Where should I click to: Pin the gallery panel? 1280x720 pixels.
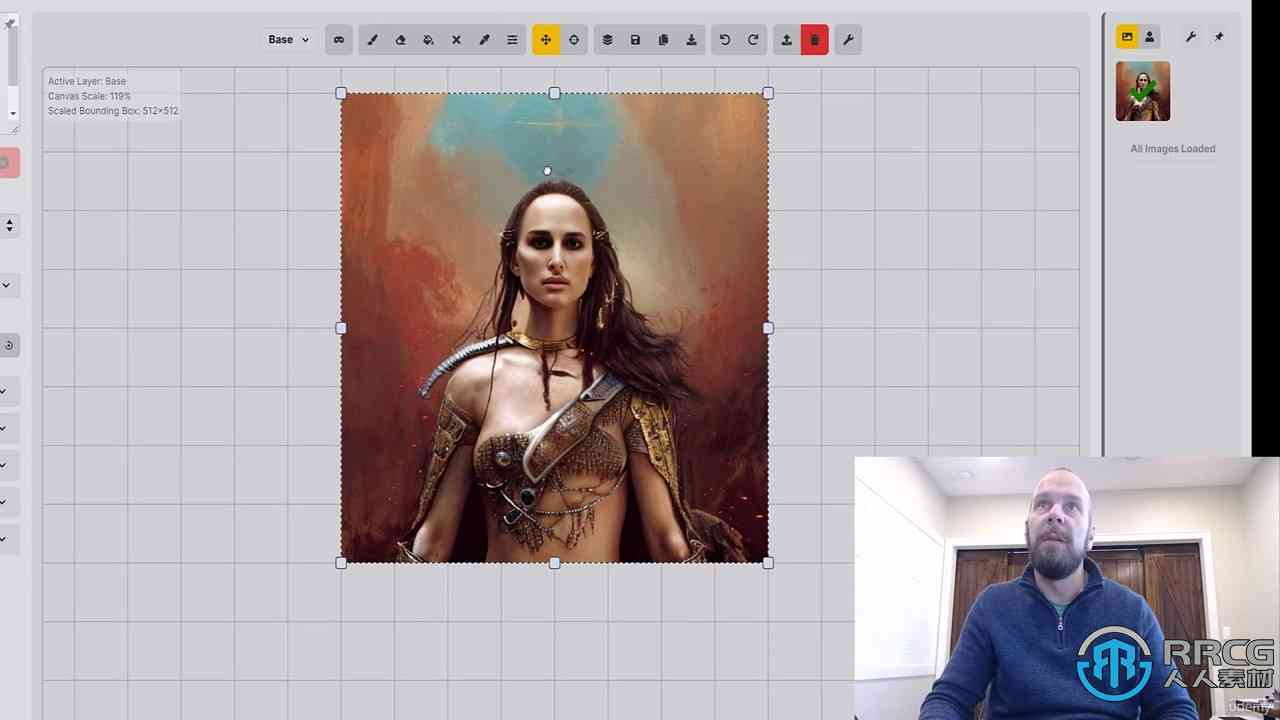coord(1219,37)
